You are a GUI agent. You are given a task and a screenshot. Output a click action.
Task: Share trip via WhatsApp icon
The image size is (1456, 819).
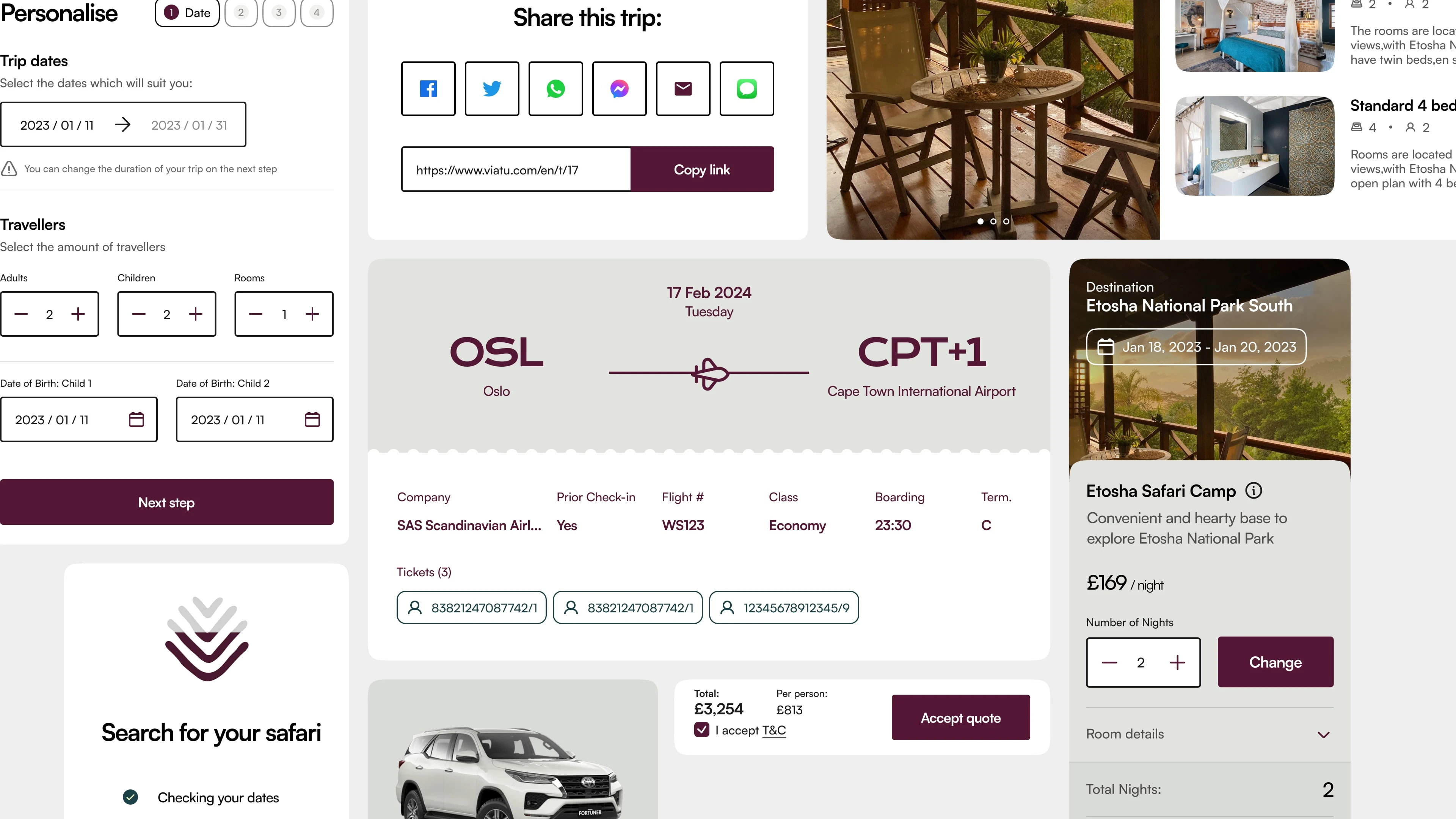point(555,89)
